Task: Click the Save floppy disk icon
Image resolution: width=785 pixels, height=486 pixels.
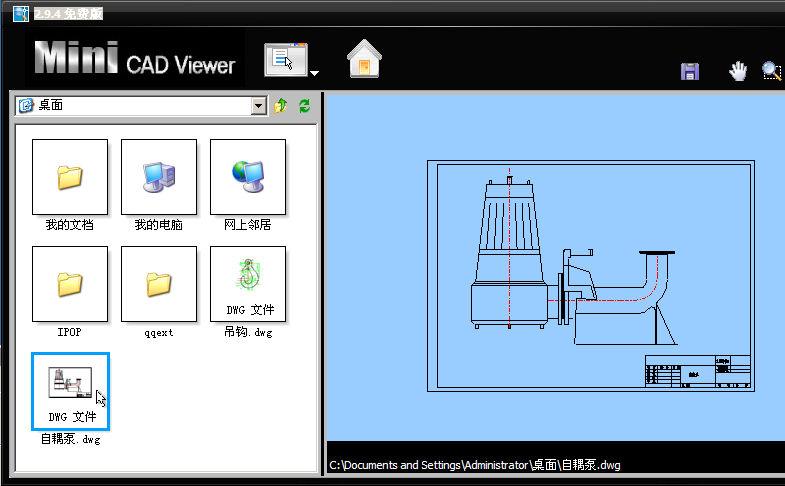Action: click(689, 71)
